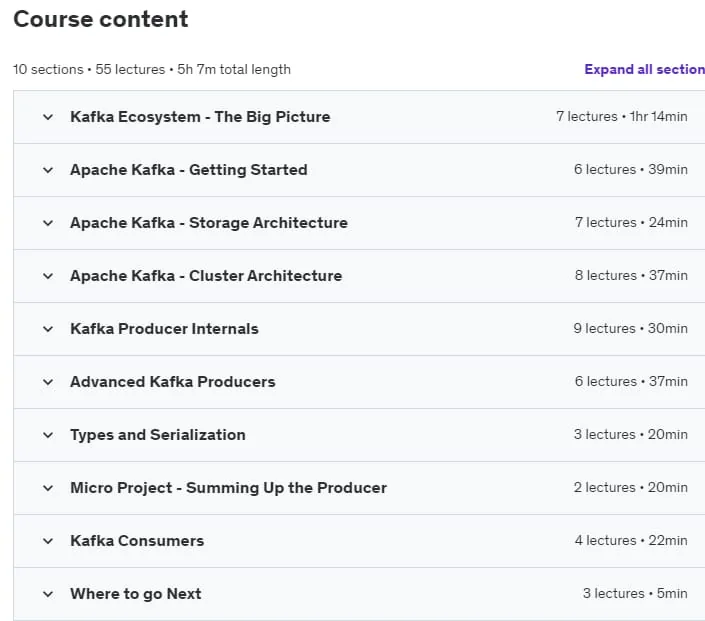The height and width of the screenshot is (621, 705).
Task: Expand the Kafka Ecosystem - The Big Picture chevron
Action: pos(48,117)
